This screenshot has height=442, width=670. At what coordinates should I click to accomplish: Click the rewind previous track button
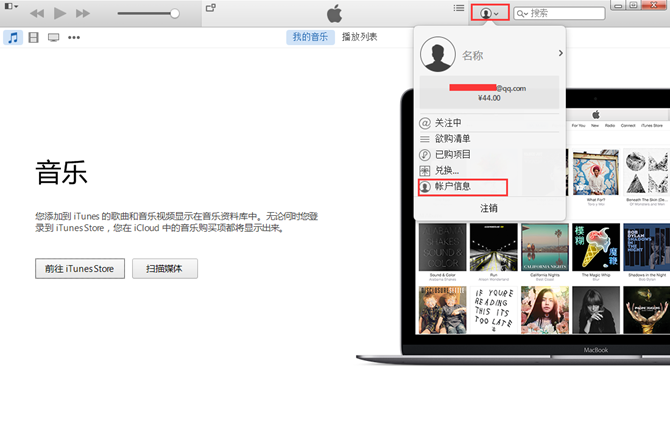(37, 14)
